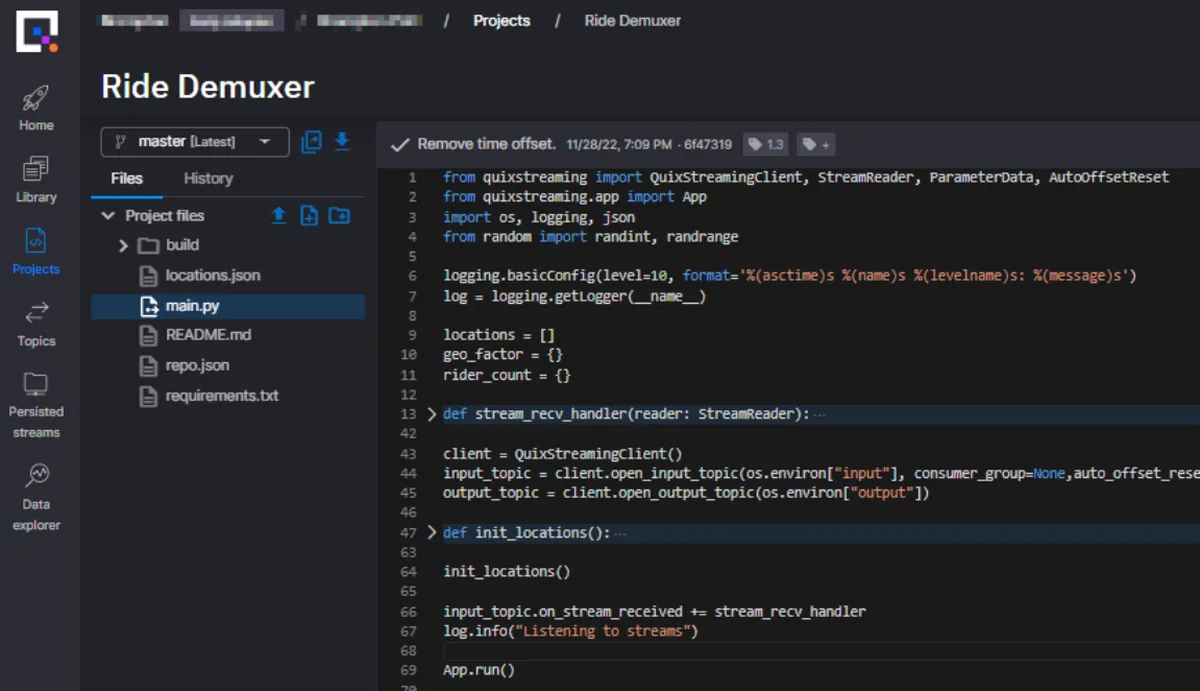Select the Topics sidebar icon

[x=35, y=325]
